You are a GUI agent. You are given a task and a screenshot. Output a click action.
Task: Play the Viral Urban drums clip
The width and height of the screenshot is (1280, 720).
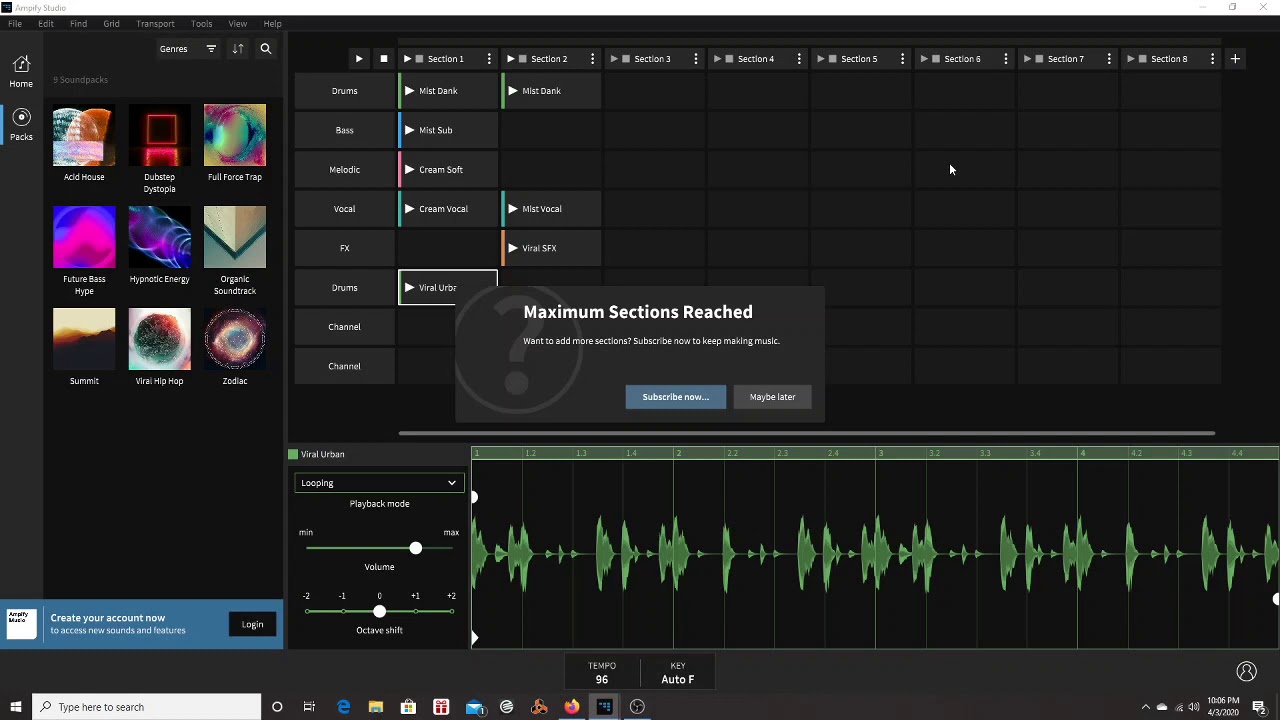[x=409, y=288]
